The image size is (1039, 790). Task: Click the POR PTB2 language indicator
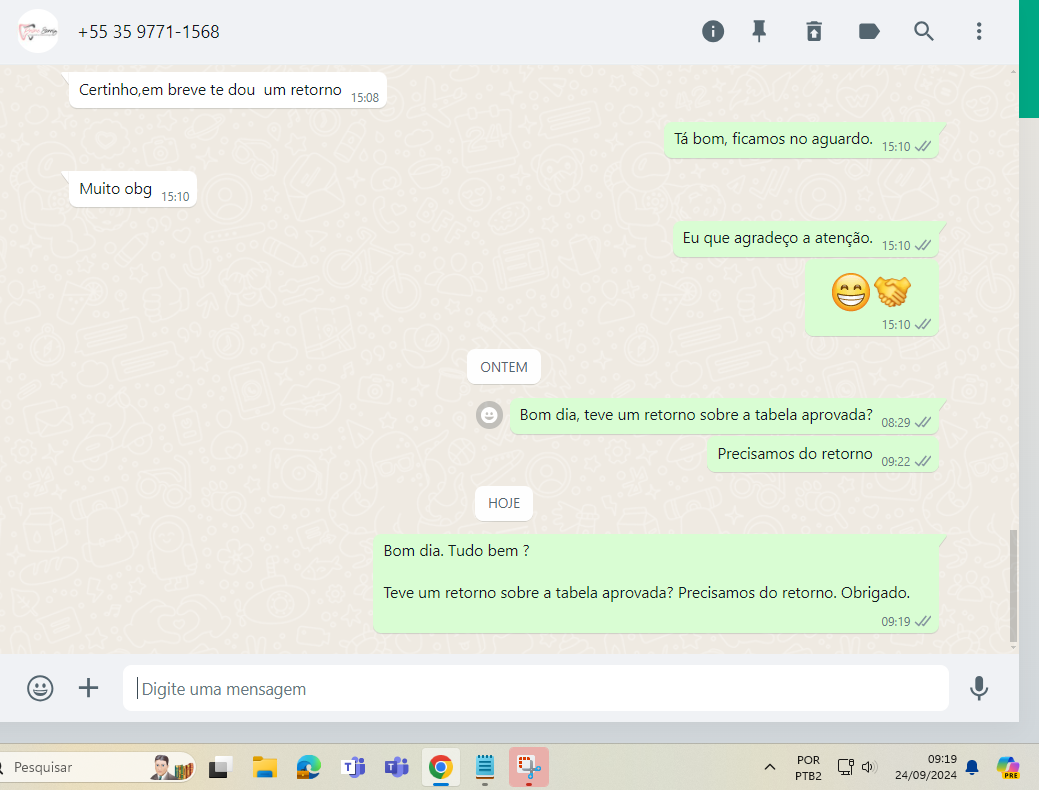point(808,767)
